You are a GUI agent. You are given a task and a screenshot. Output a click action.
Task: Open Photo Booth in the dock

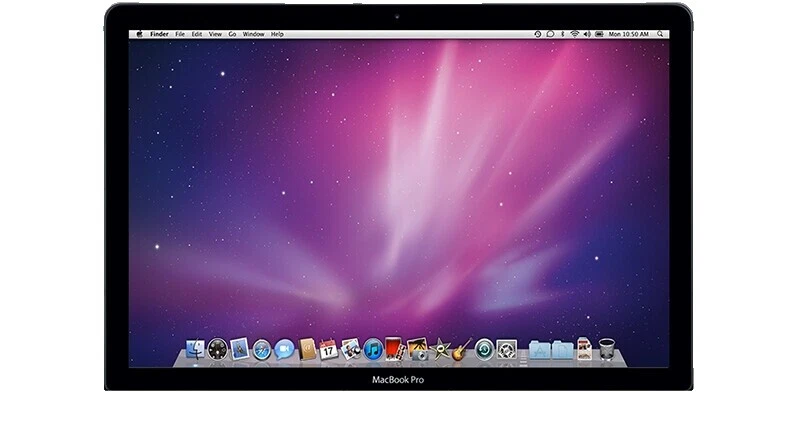[394, 349]
